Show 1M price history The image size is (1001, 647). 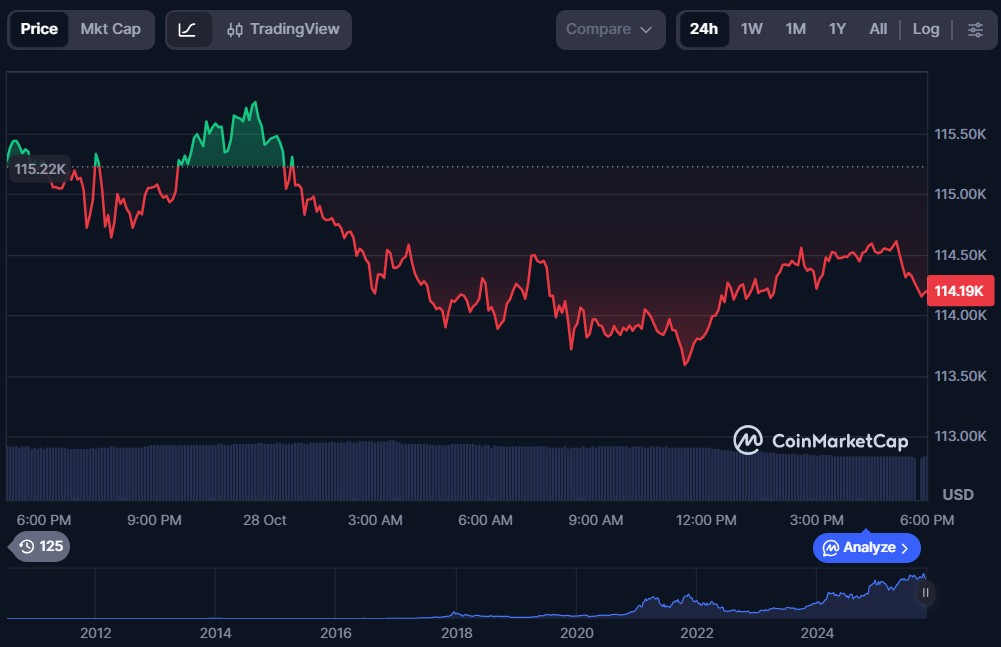pyautogui.click(x=795, y=30)
